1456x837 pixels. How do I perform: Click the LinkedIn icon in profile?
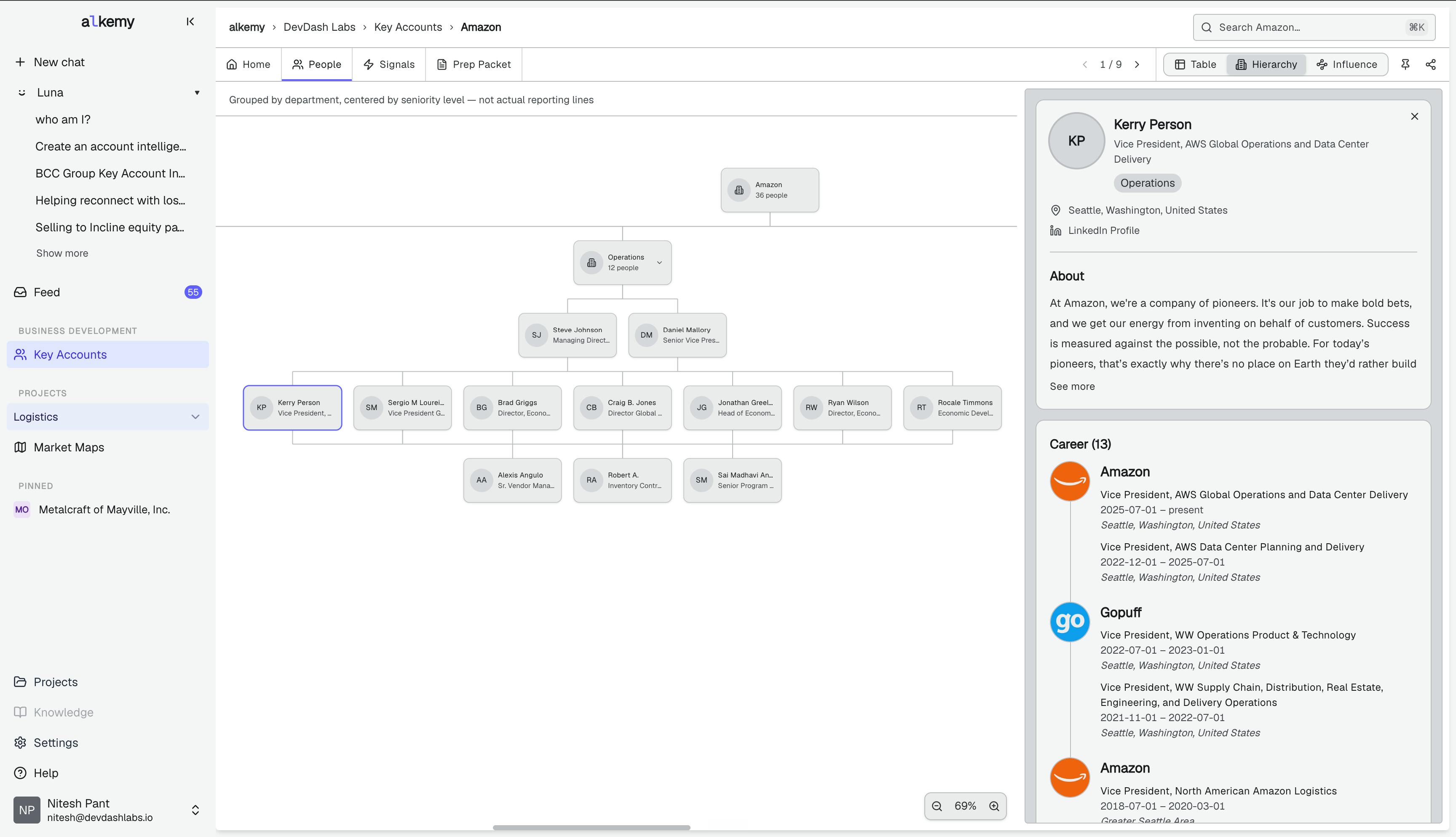(1055, 231)
